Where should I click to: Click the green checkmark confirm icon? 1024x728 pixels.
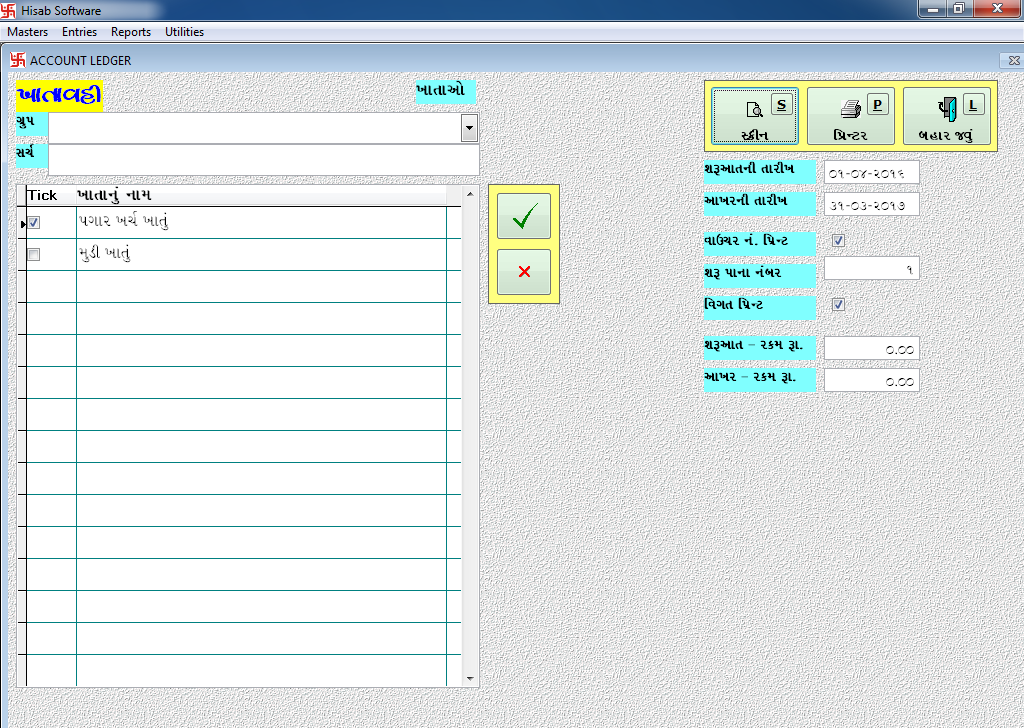[523, 216]
